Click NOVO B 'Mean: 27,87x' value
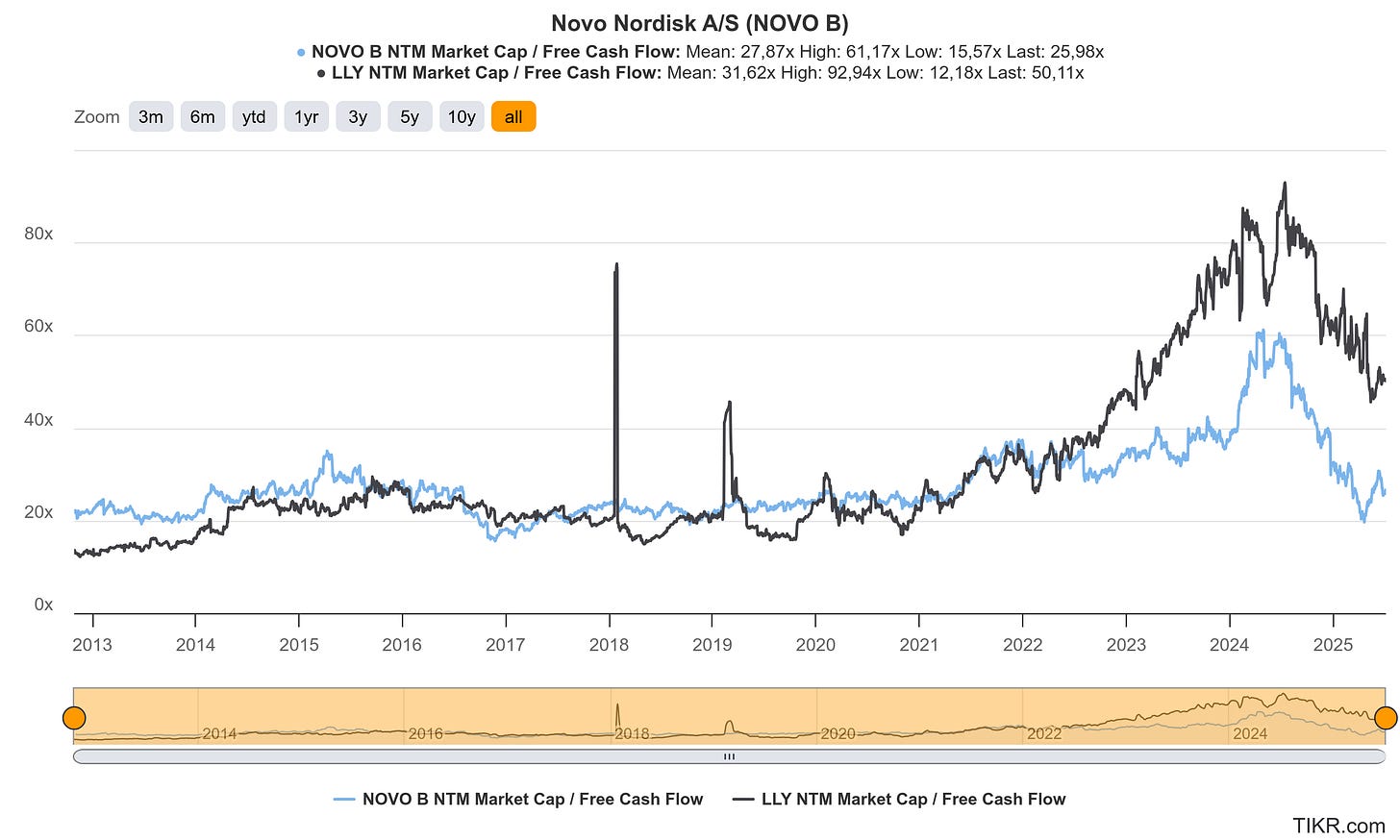 (738, 52)
